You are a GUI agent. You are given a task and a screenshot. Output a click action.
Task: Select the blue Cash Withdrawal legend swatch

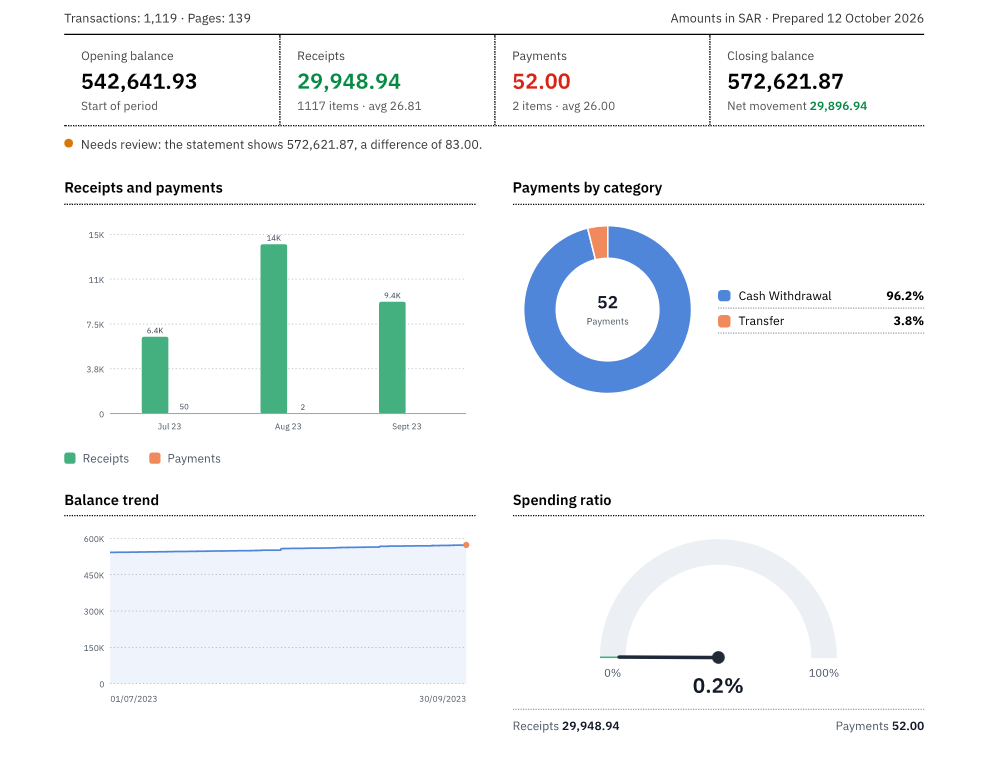tap(724, 296)
